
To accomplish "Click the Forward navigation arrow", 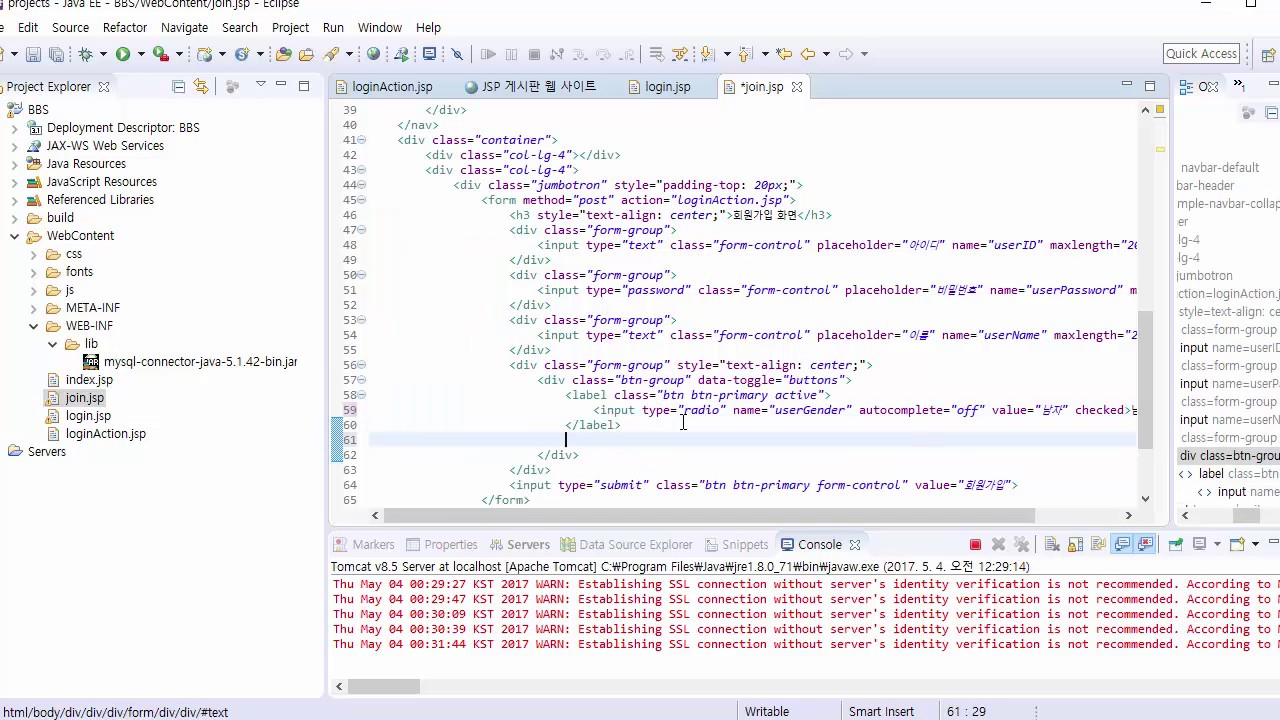I will click(x=846, y=54).
